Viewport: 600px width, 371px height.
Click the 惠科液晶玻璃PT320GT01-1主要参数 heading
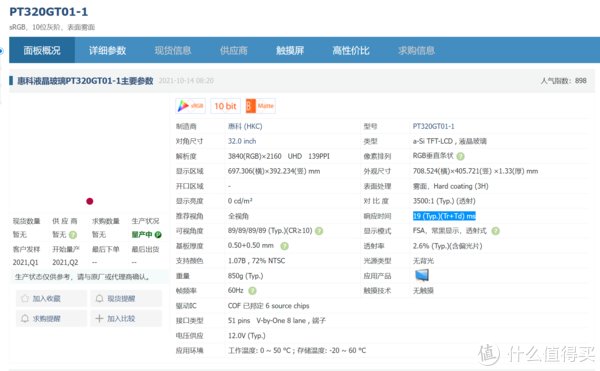(85, 81)
